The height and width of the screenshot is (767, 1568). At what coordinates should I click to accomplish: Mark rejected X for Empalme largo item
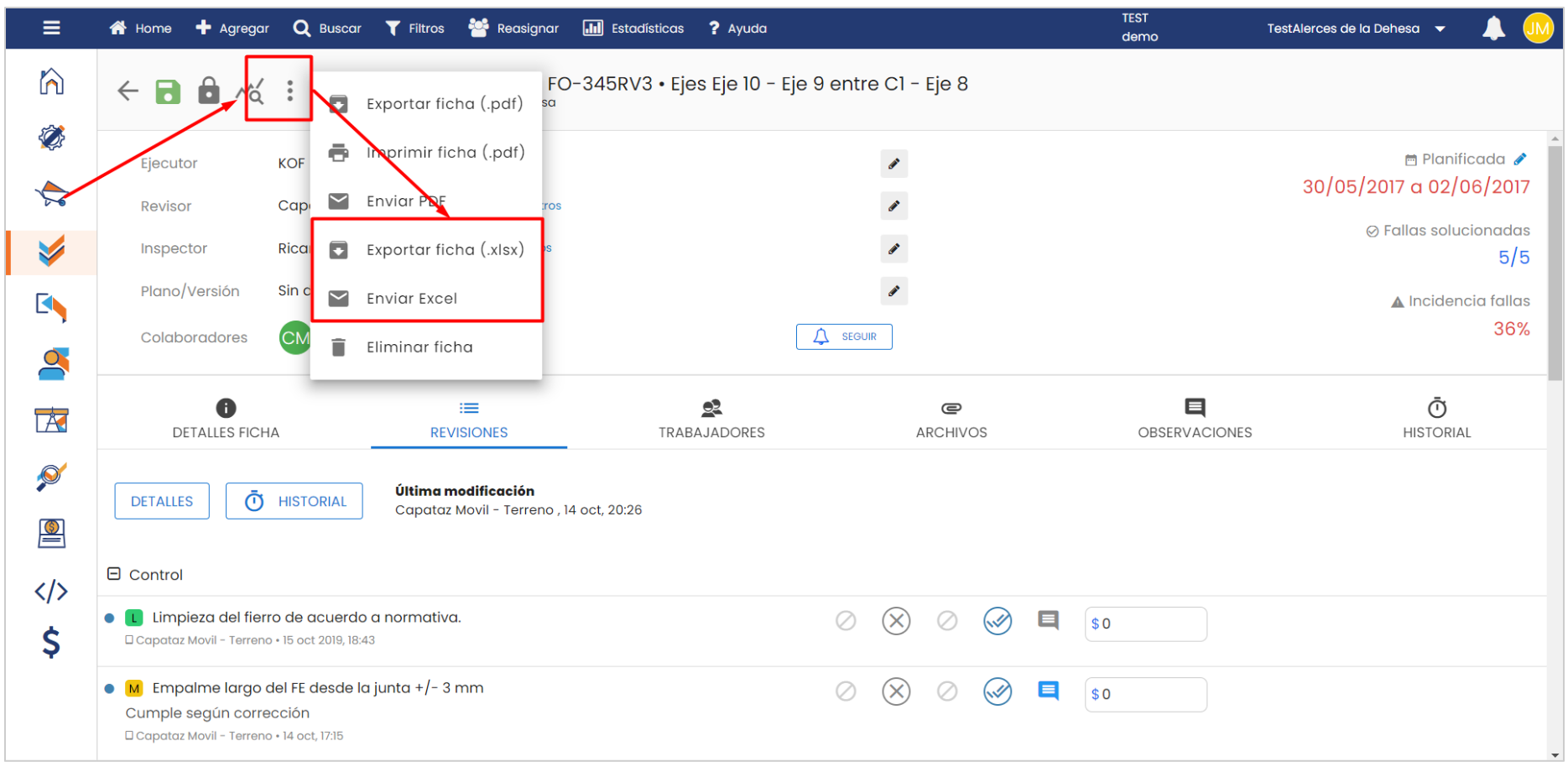(x=896, y=691)
